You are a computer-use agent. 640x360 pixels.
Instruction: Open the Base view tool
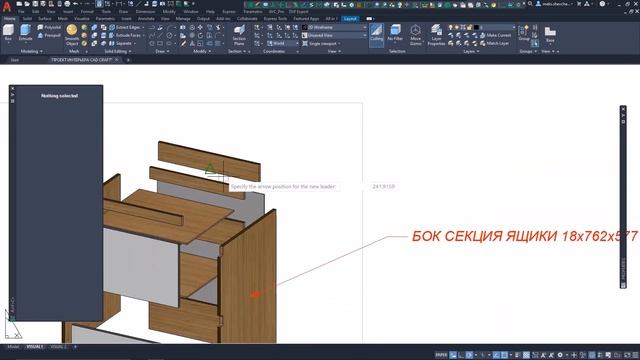tap(550, 34)
